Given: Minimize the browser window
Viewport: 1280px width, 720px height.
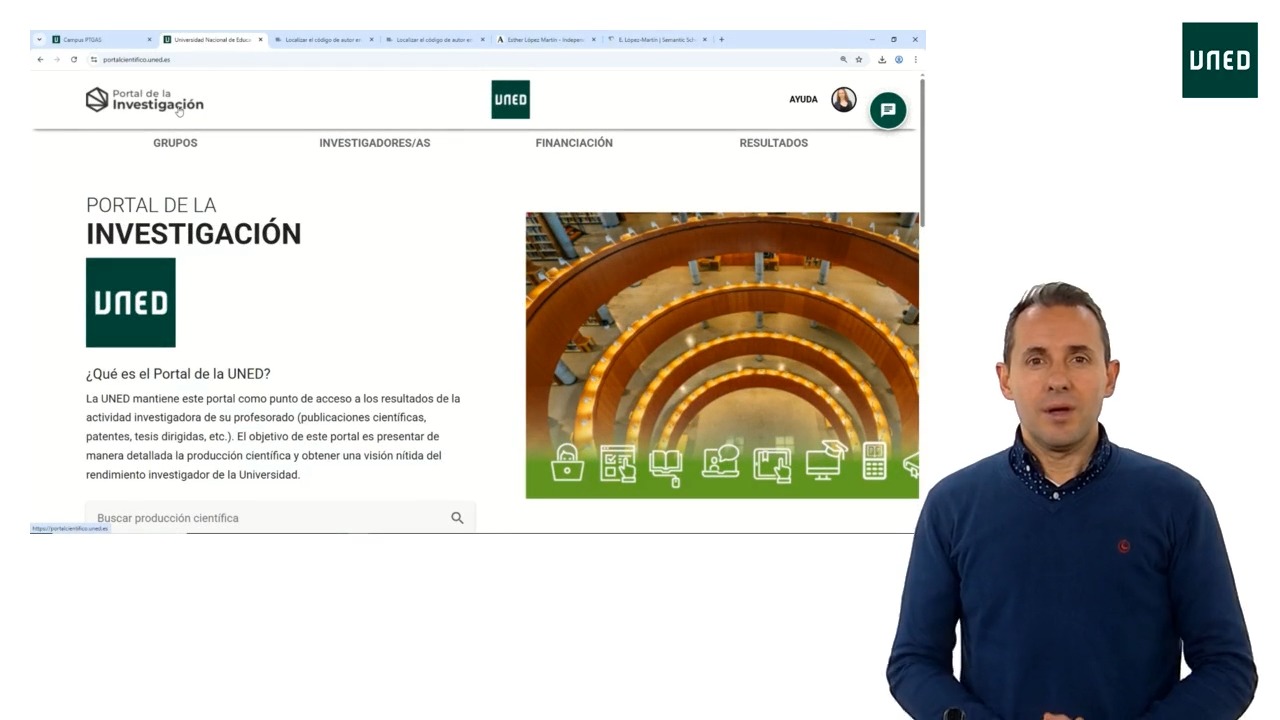Looking at the screenshot, I should (x=871, y=40).
